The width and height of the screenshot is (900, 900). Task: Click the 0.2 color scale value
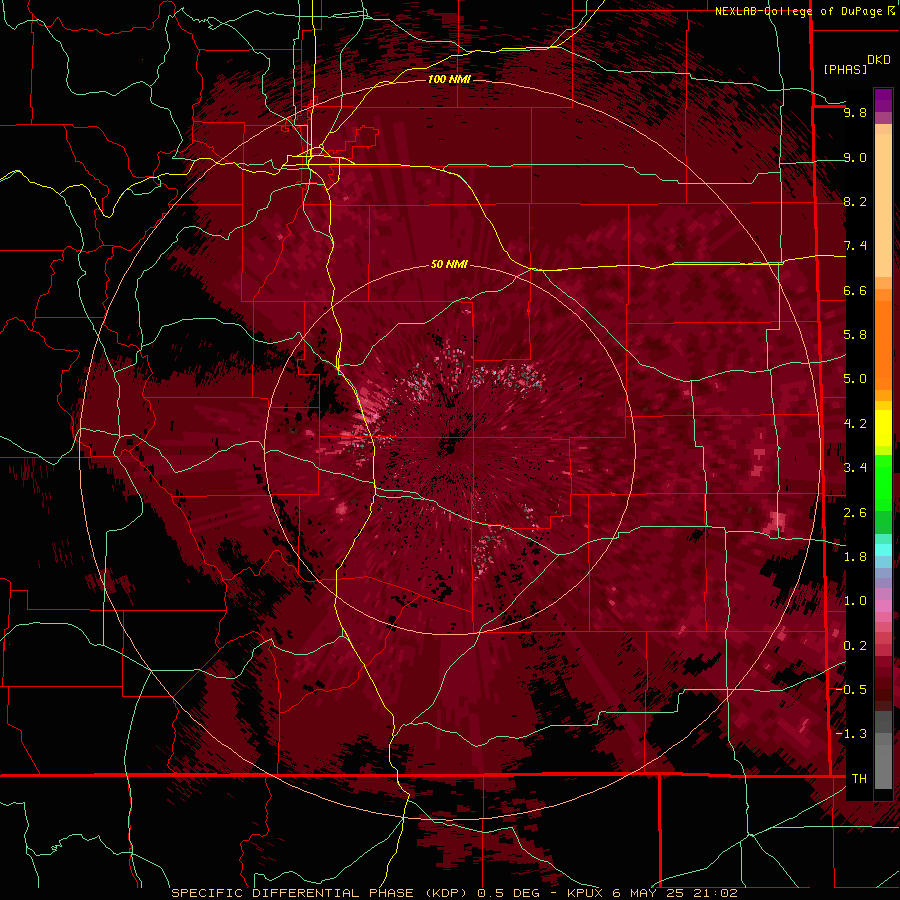click(855, 645)
